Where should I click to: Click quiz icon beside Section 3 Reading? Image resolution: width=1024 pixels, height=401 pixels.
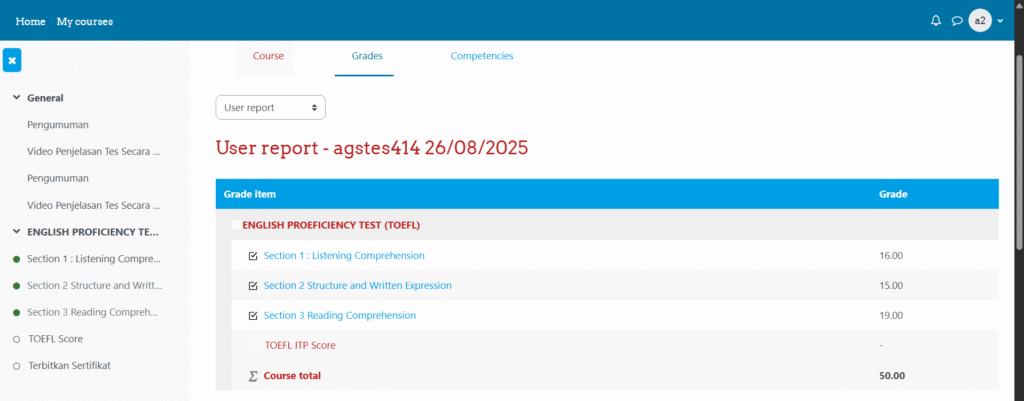point(253,316)
